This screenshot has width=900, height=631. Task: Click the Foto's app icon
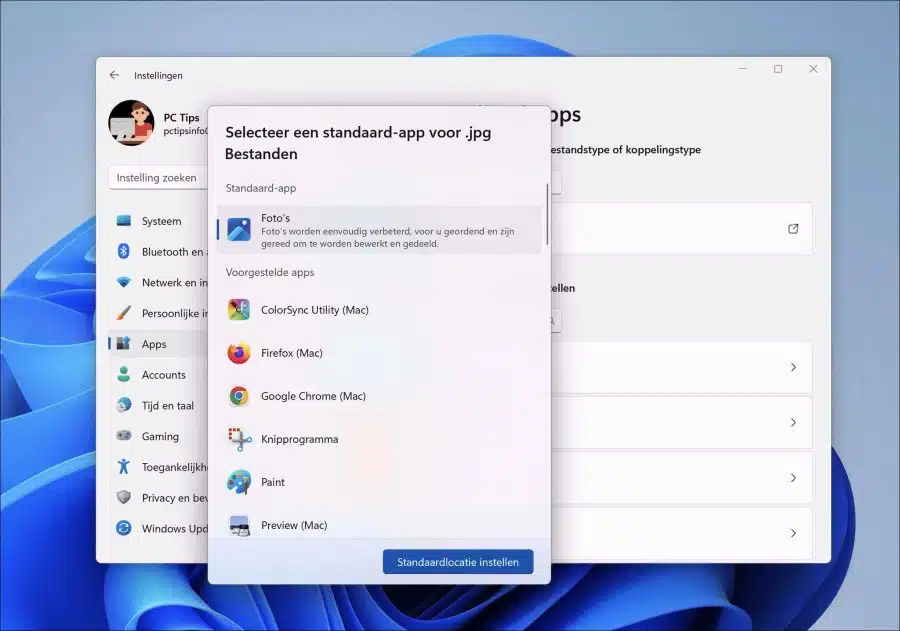click(239, 229)
